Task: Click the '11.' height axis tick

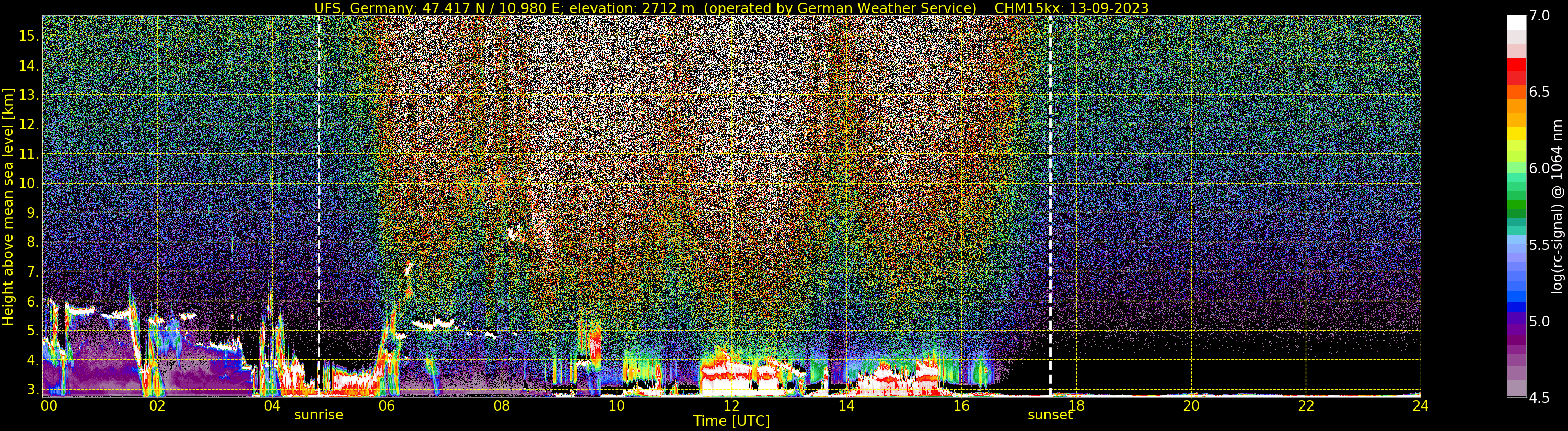Action: 29,154
